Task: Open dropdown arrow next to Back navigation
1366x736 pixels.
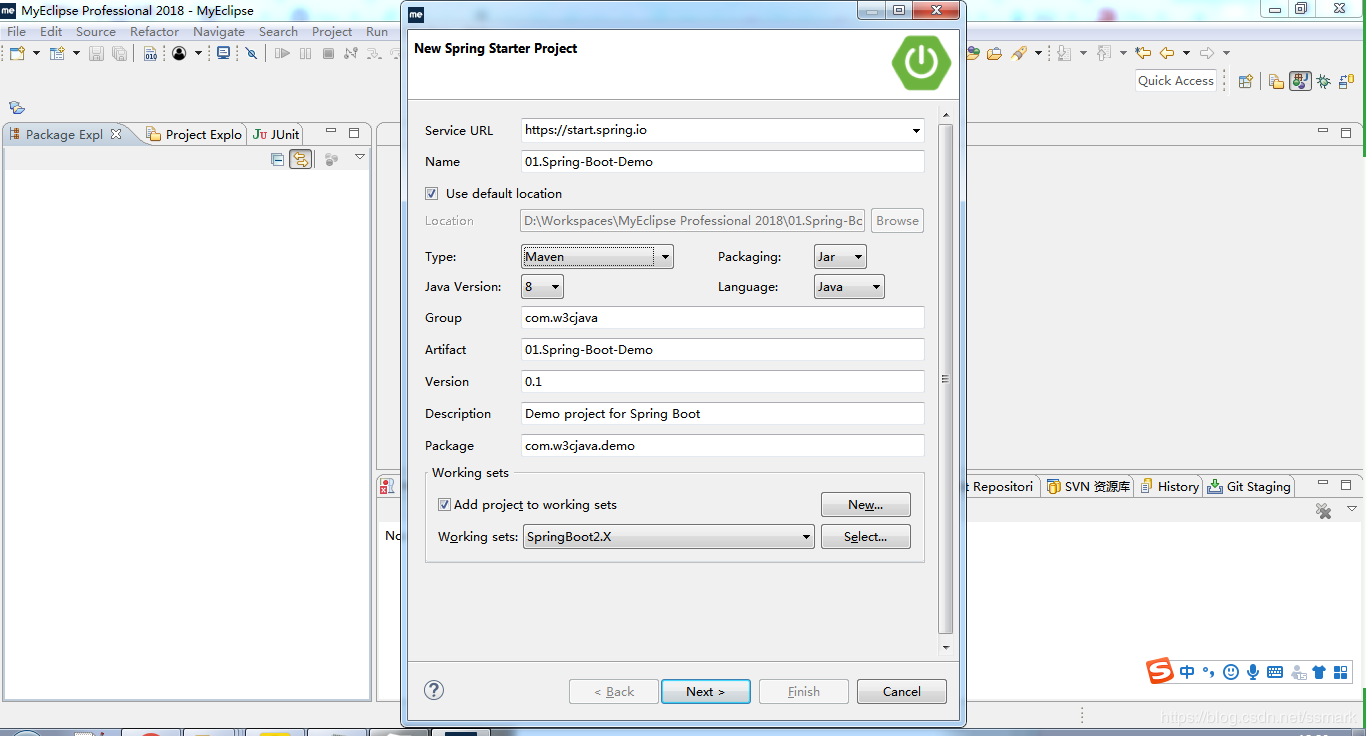Action: coord(1186,53)
